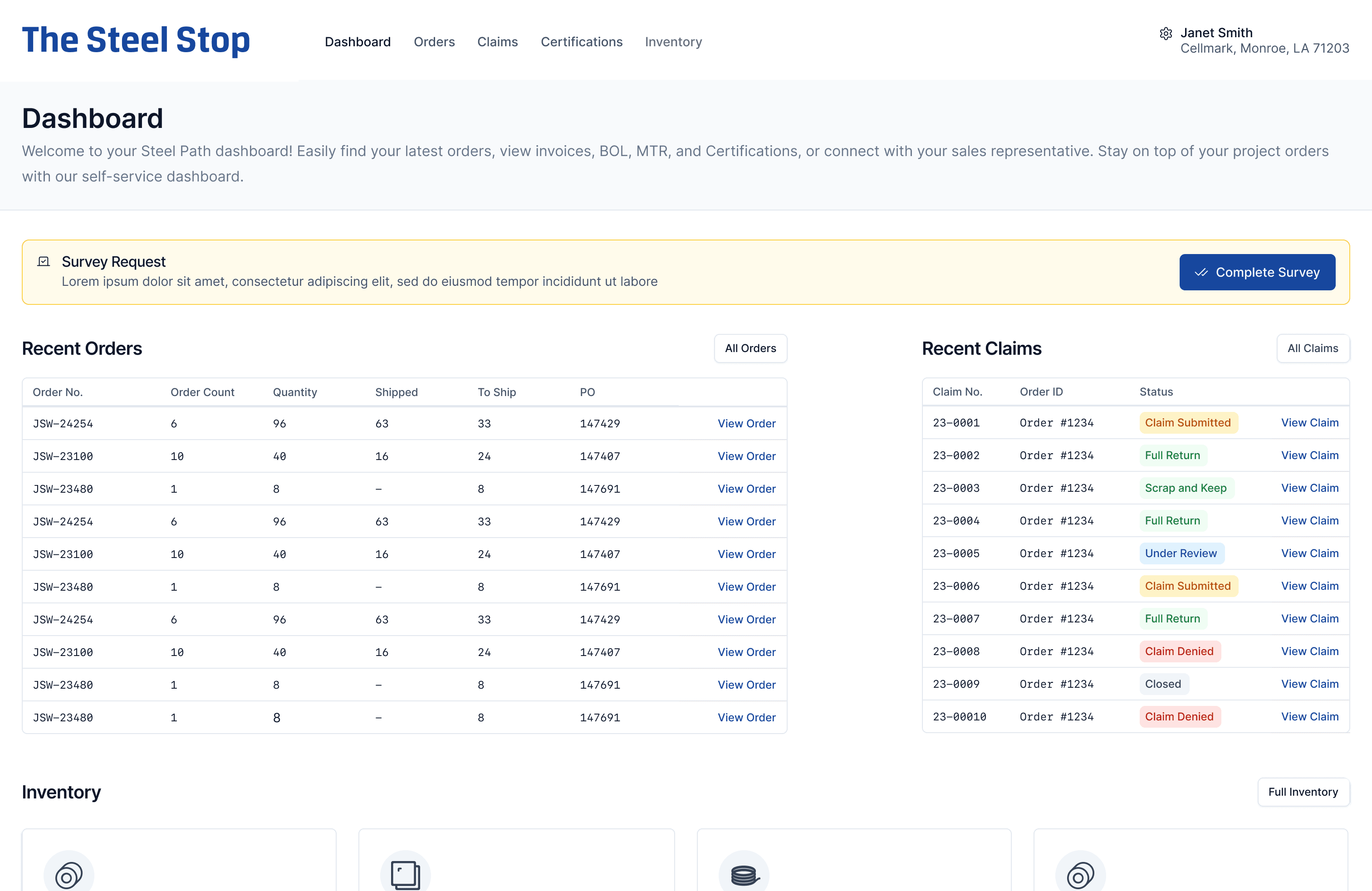This screenshot has height=891, width=1372.
Task: Select the sheet plate inventory icon
Action: pyautogui.click(x=405, y=875)
